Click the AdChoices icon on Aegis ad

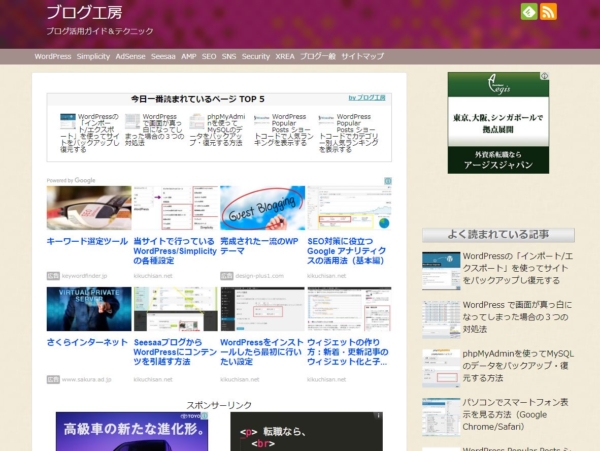click(x=545, y=76)
